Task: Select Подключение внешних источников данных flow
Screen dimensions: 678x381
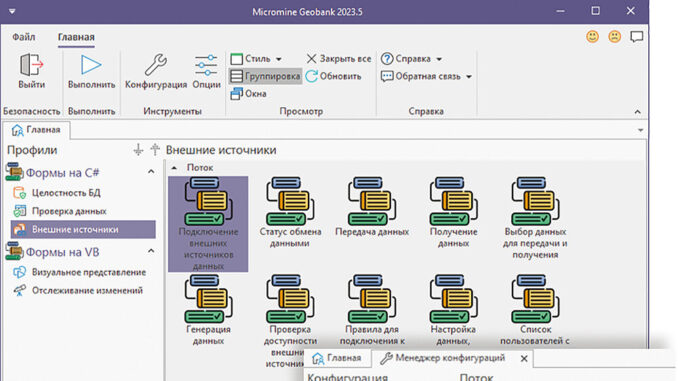Action: tap(208, 224)
